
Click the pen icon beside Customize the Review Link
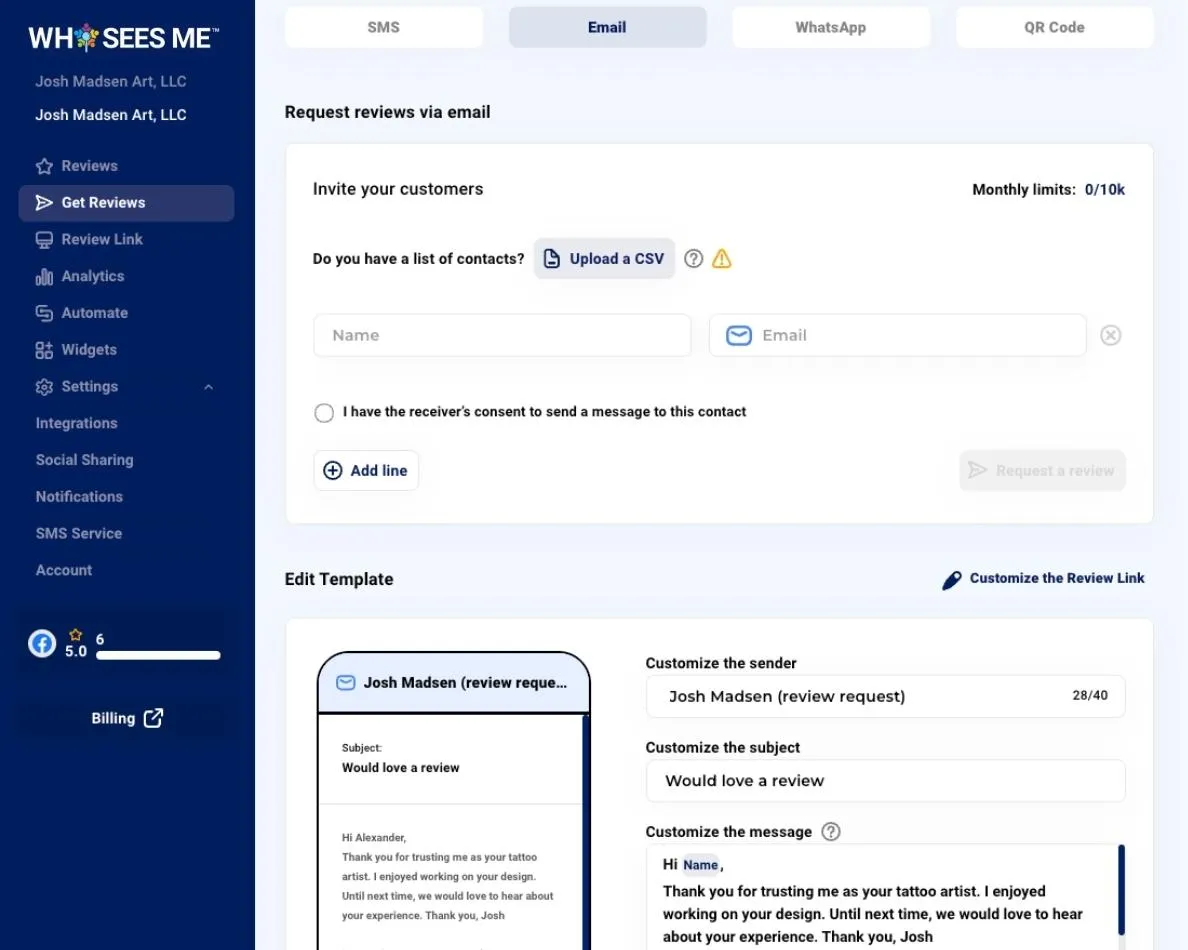[952, 580]
